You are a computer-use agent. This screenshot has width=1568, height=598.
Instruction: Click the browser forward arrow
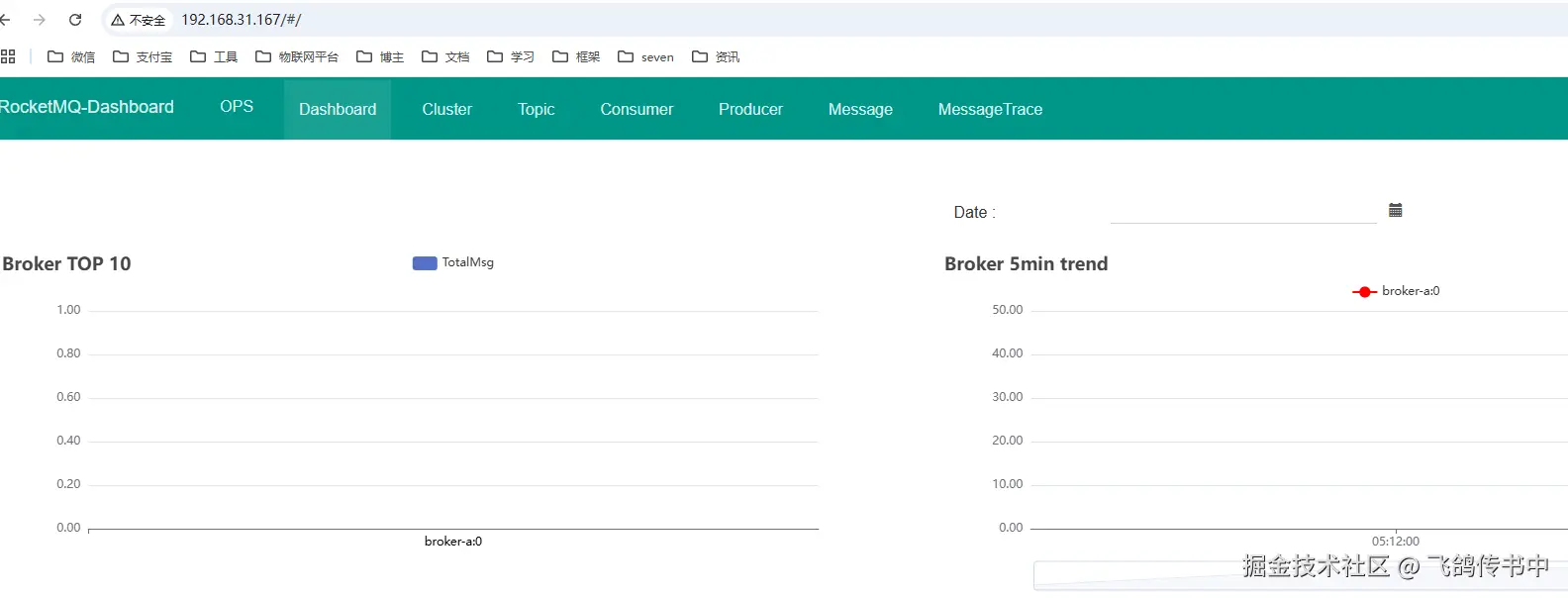(x=40, y=20)
